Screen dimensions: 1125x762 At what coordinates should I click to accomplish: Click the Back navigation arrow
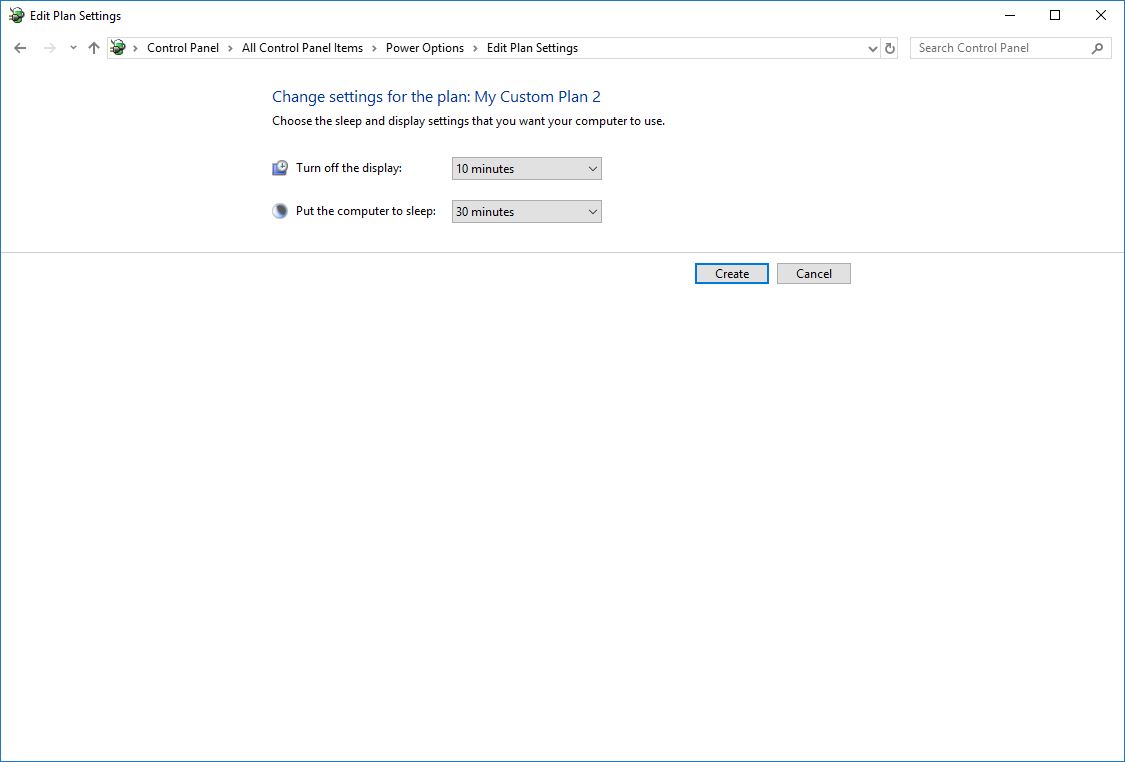(20, 47)
